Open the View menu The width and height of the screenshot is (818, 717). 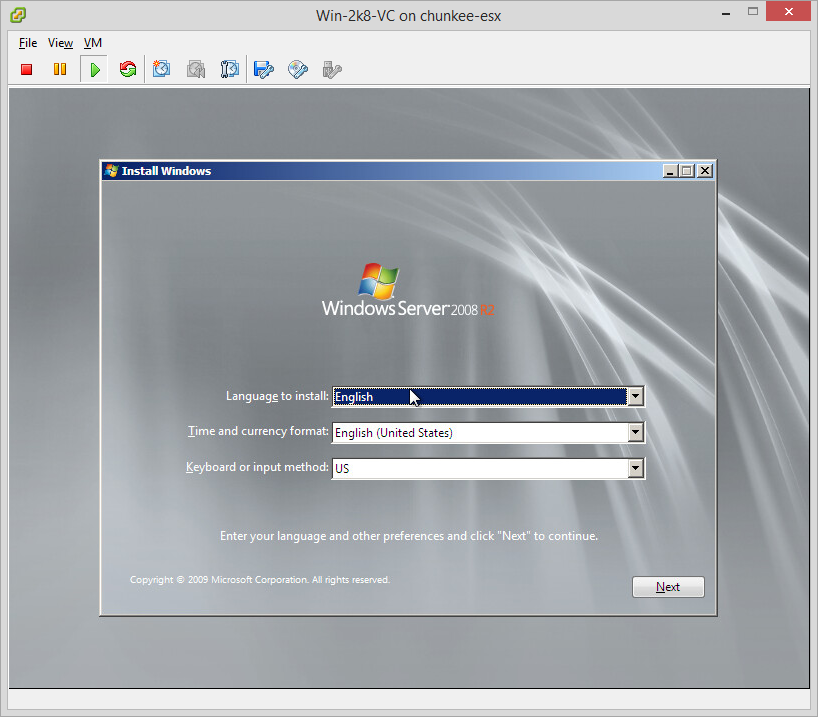pos(60,43)
